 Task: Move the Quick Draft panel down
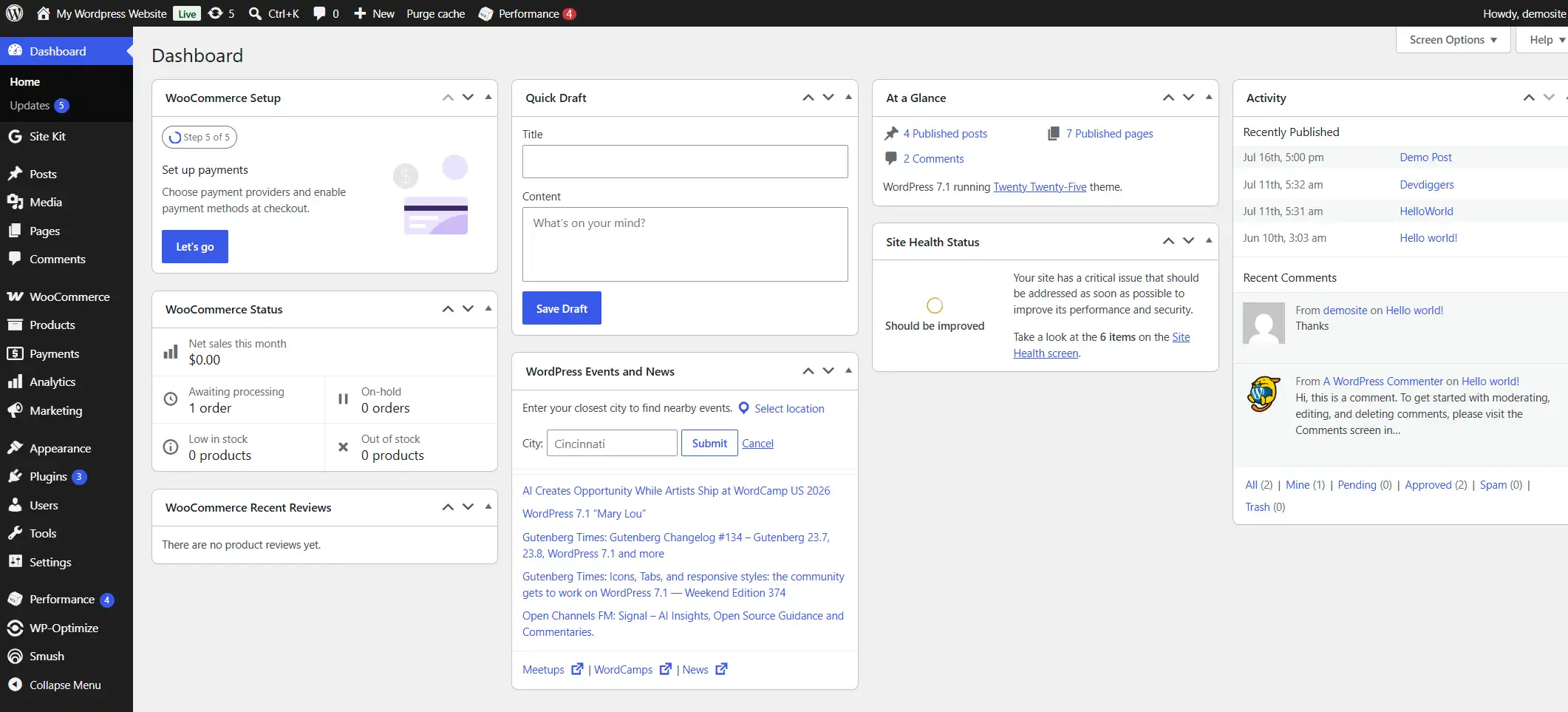pos(828,98)
